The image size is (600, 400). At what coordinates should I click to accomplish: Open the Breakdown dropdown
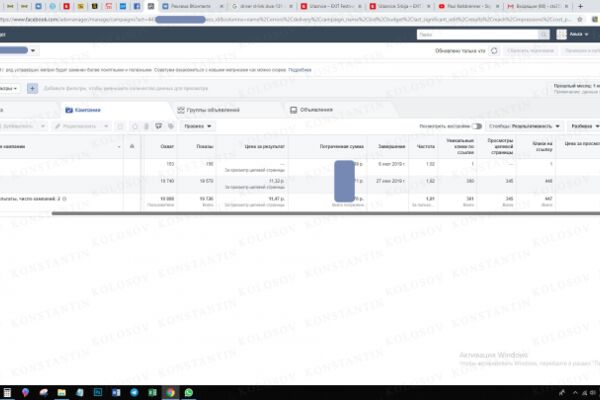click(x=584, y=126)
